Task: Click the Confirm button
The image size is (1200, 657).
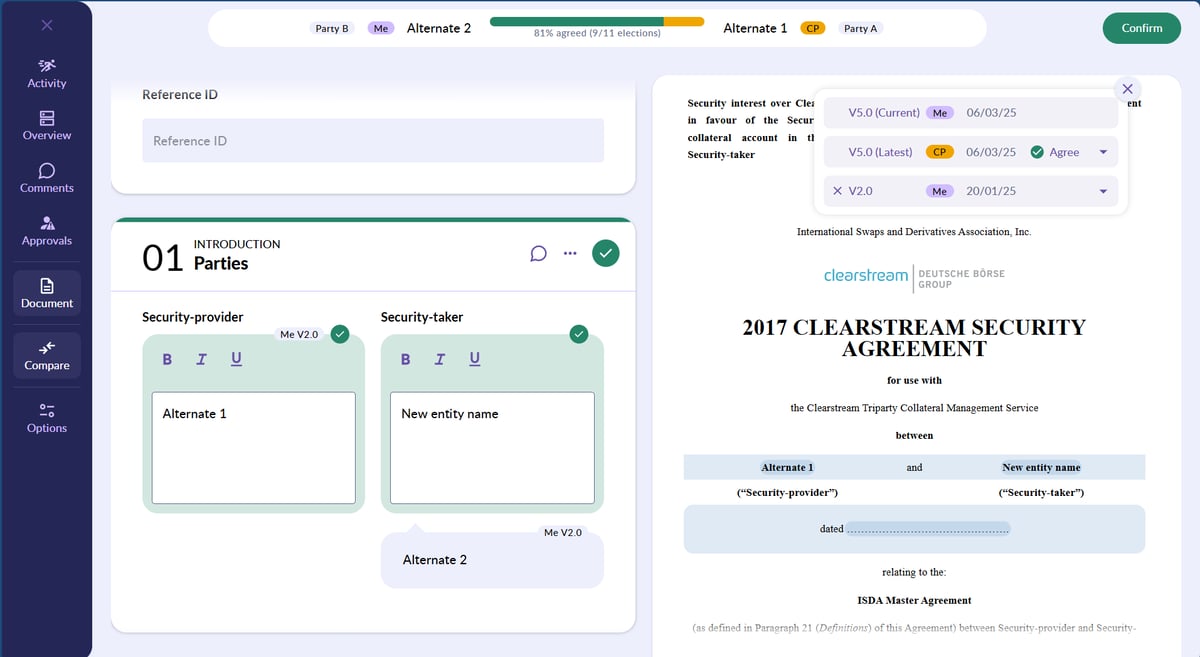Action: pos(1141,28)
